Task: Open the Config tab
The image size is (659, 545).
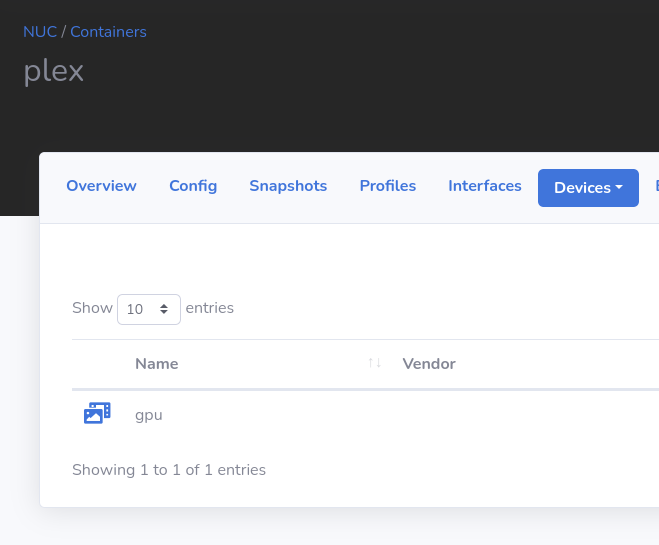Action: [x=193, y=186]
